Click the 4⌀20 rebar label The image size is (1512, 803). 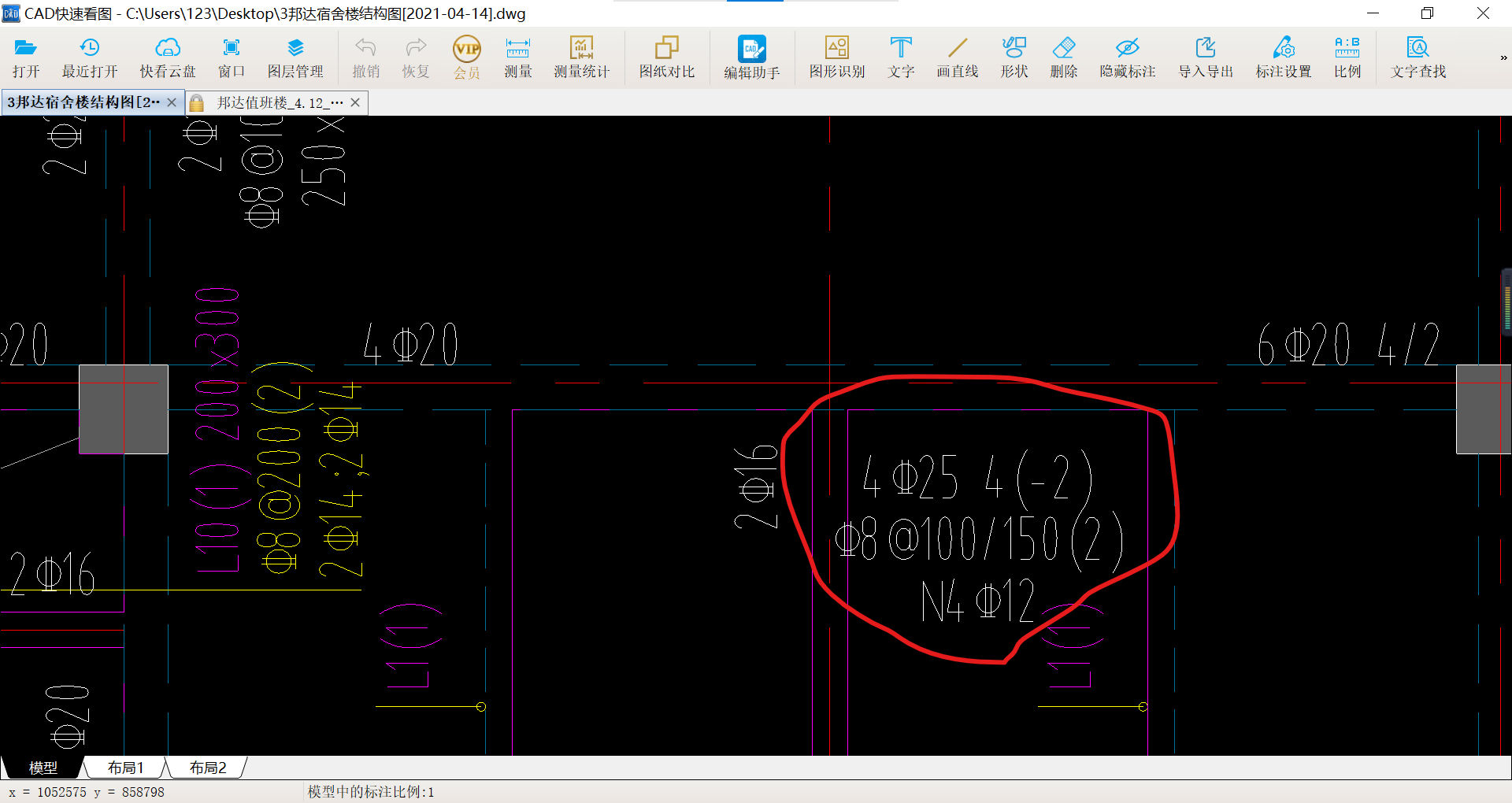click(410, 345)
